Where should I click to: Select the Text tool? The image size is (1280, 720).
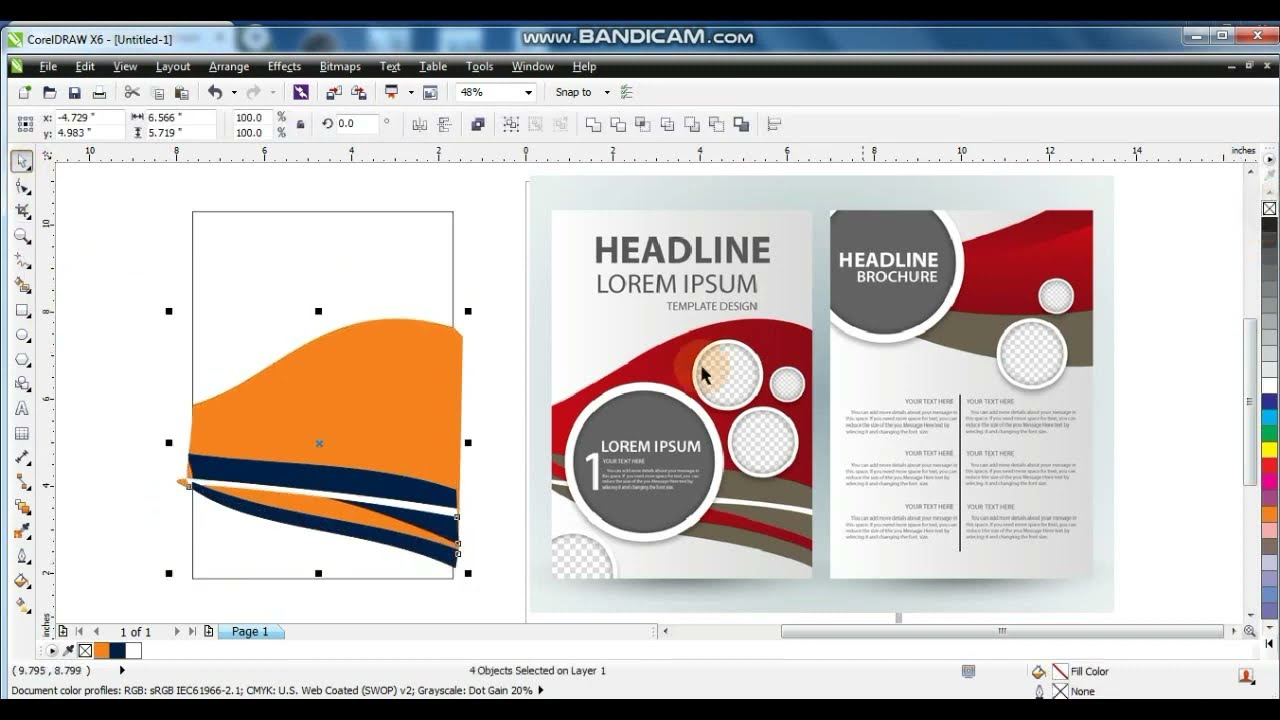(22, 409)
